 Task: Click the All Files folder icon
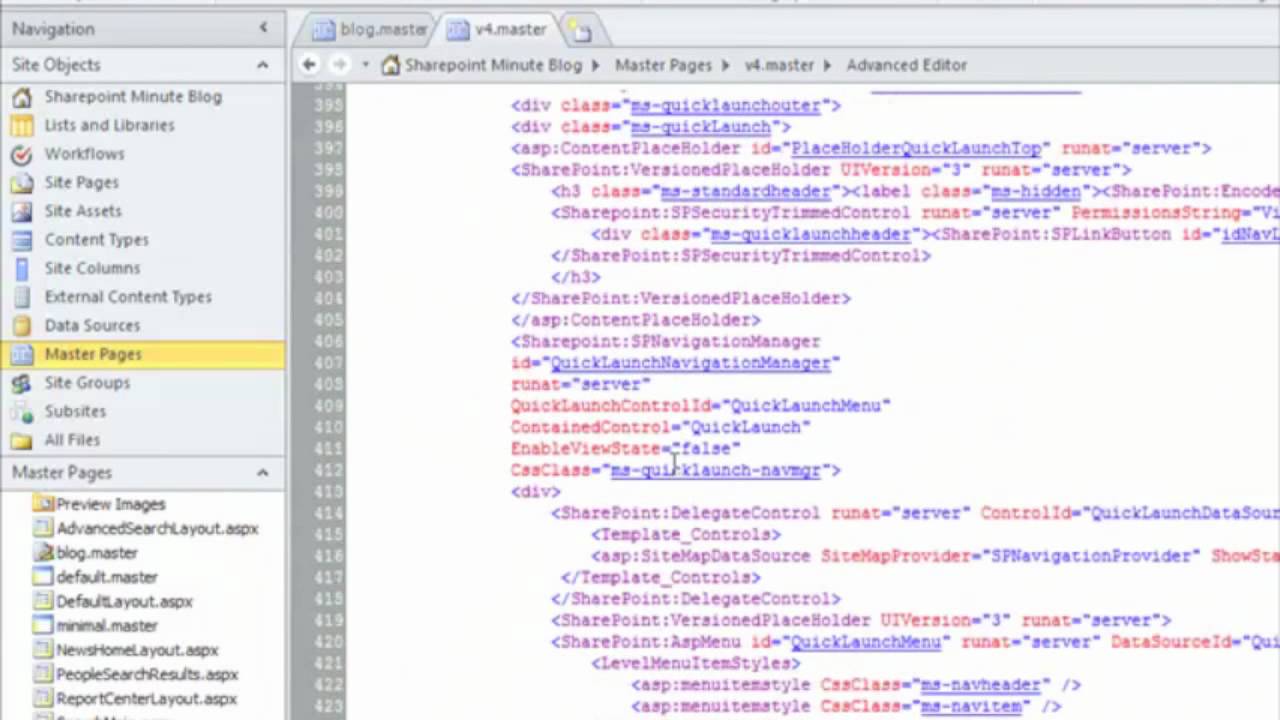click(21, 440)
